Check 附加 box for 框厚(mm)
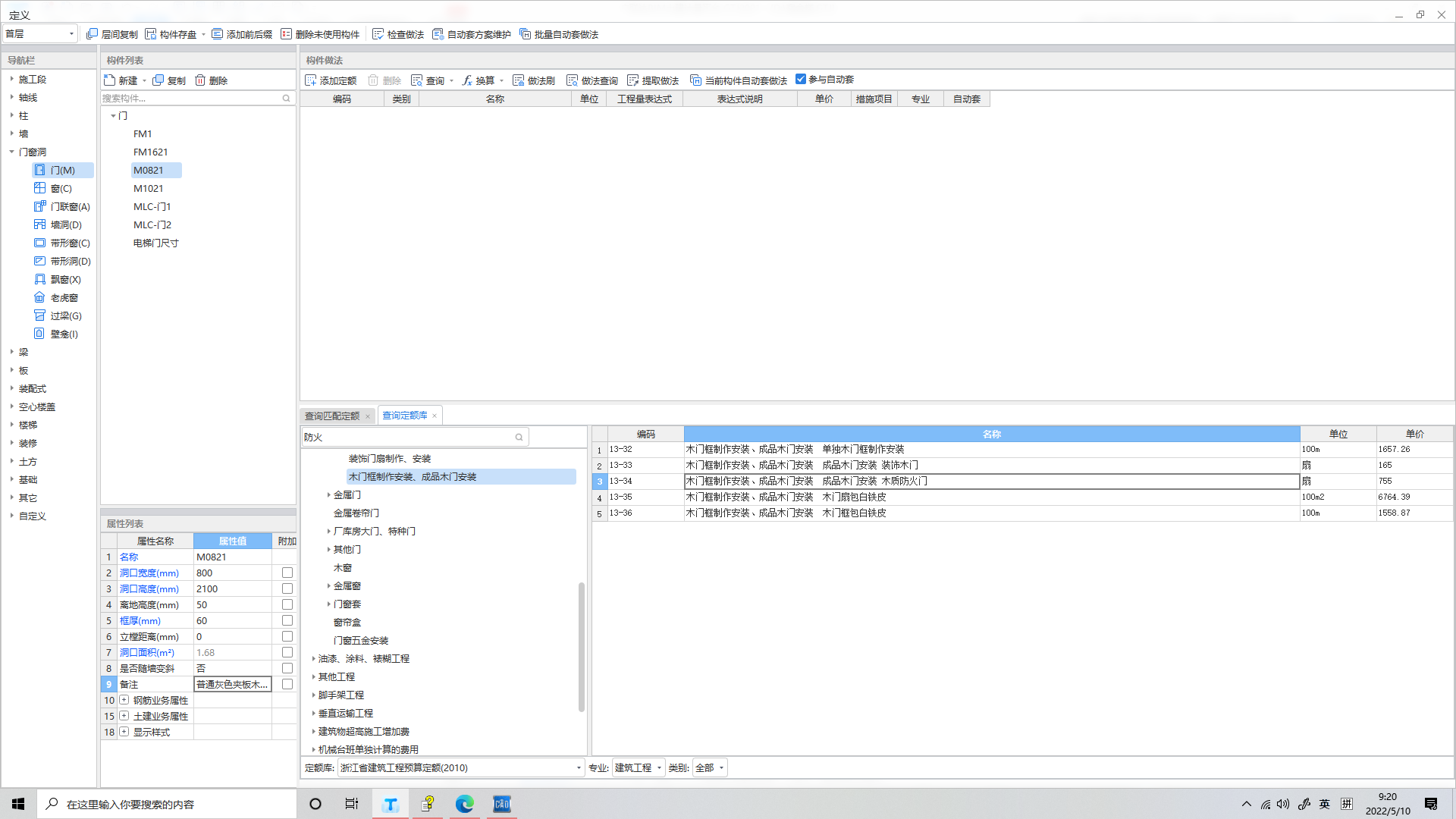Viewport: 1456px width, 819px height. (287, 620)
